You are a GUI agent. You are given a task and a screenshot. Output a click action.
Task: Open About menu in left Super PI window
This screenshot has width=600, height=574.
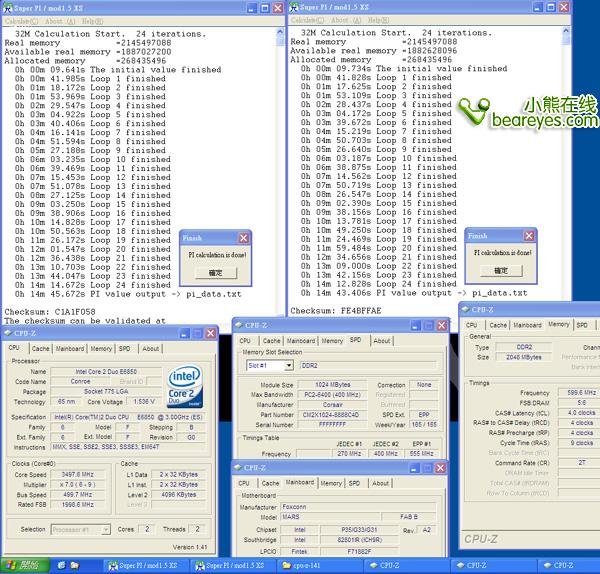[60, 21]
